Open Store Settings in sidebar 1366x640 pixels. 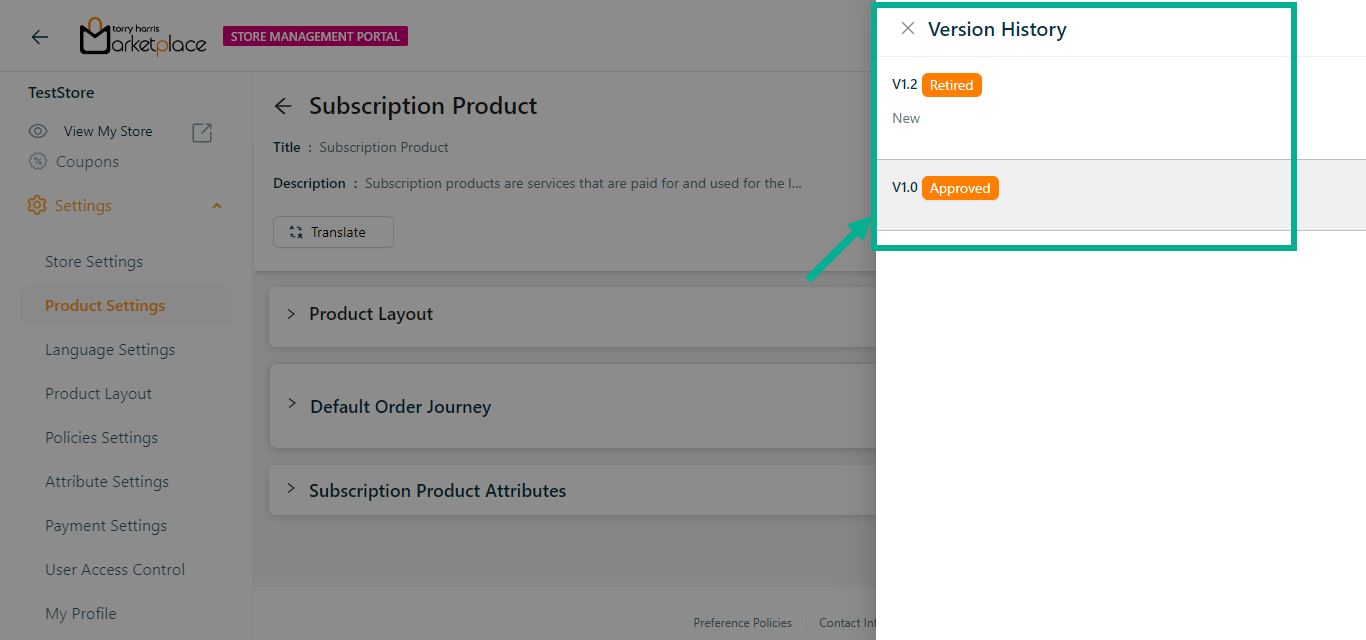click(x=94, y=262)
